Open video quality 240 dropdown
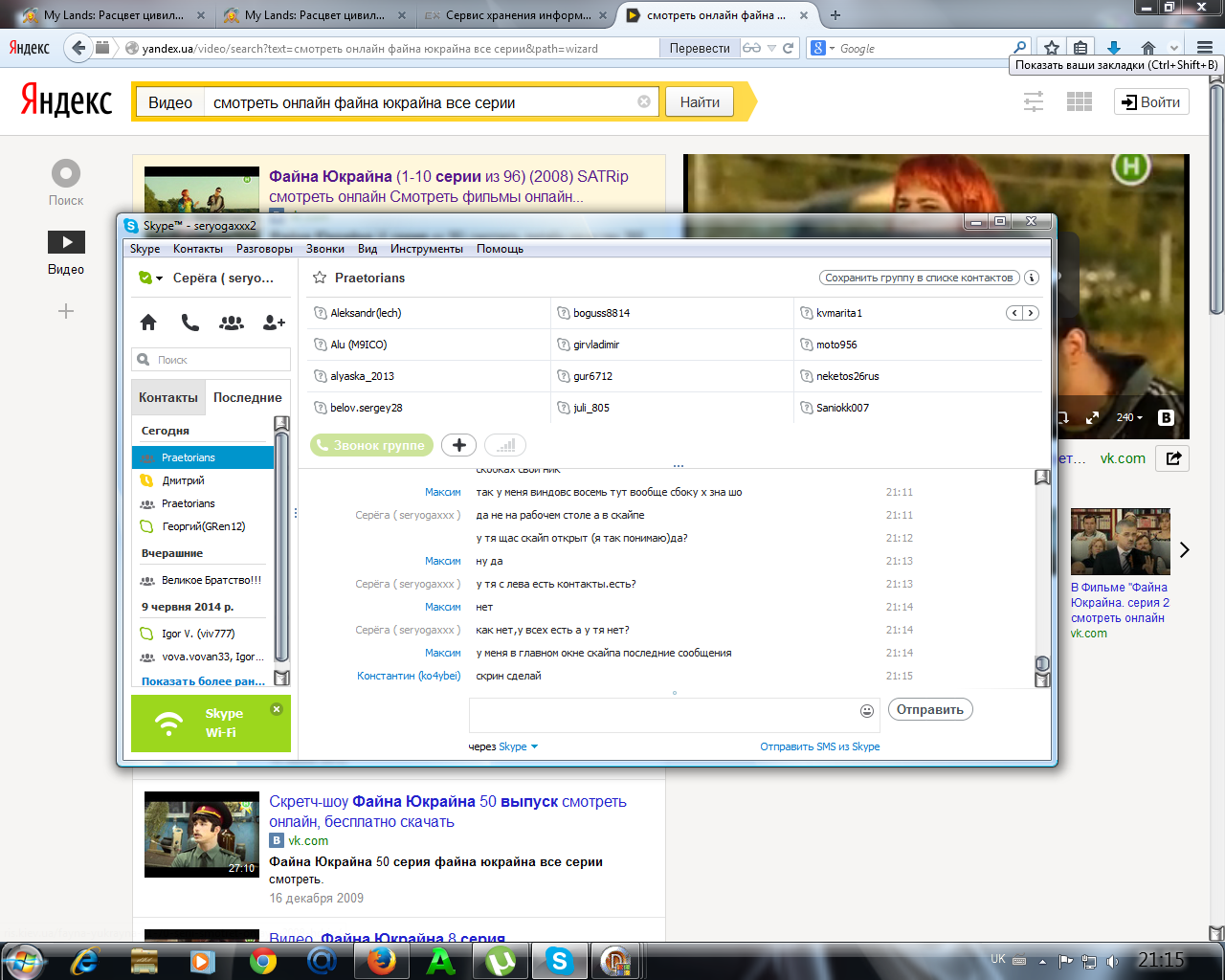 click(x=1129, y=417)
